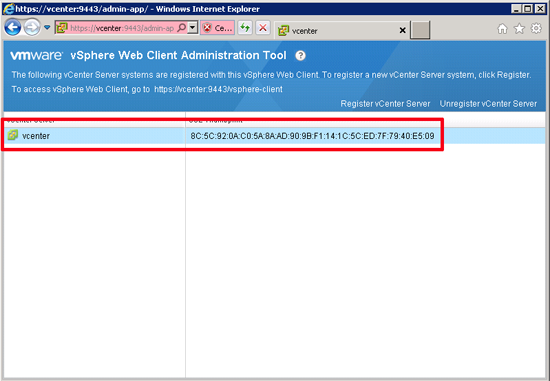Select the vcenter server row
The image size is (550, 381).
click(274, 136)
